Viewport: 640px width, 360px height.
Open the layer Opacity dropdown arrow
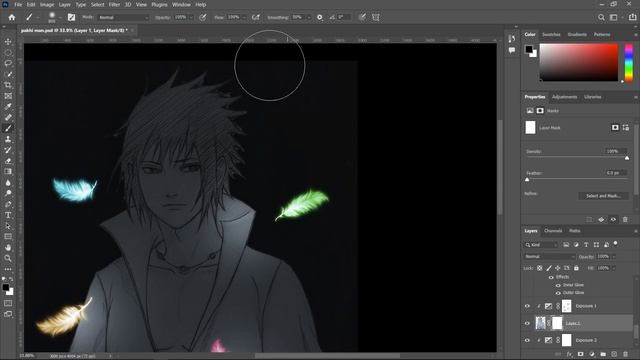[x=613, y=257]
